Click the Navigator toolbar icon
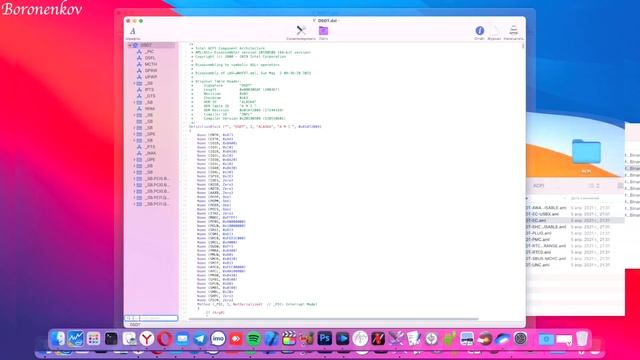 pyautogui.click(x=513, y=31)
